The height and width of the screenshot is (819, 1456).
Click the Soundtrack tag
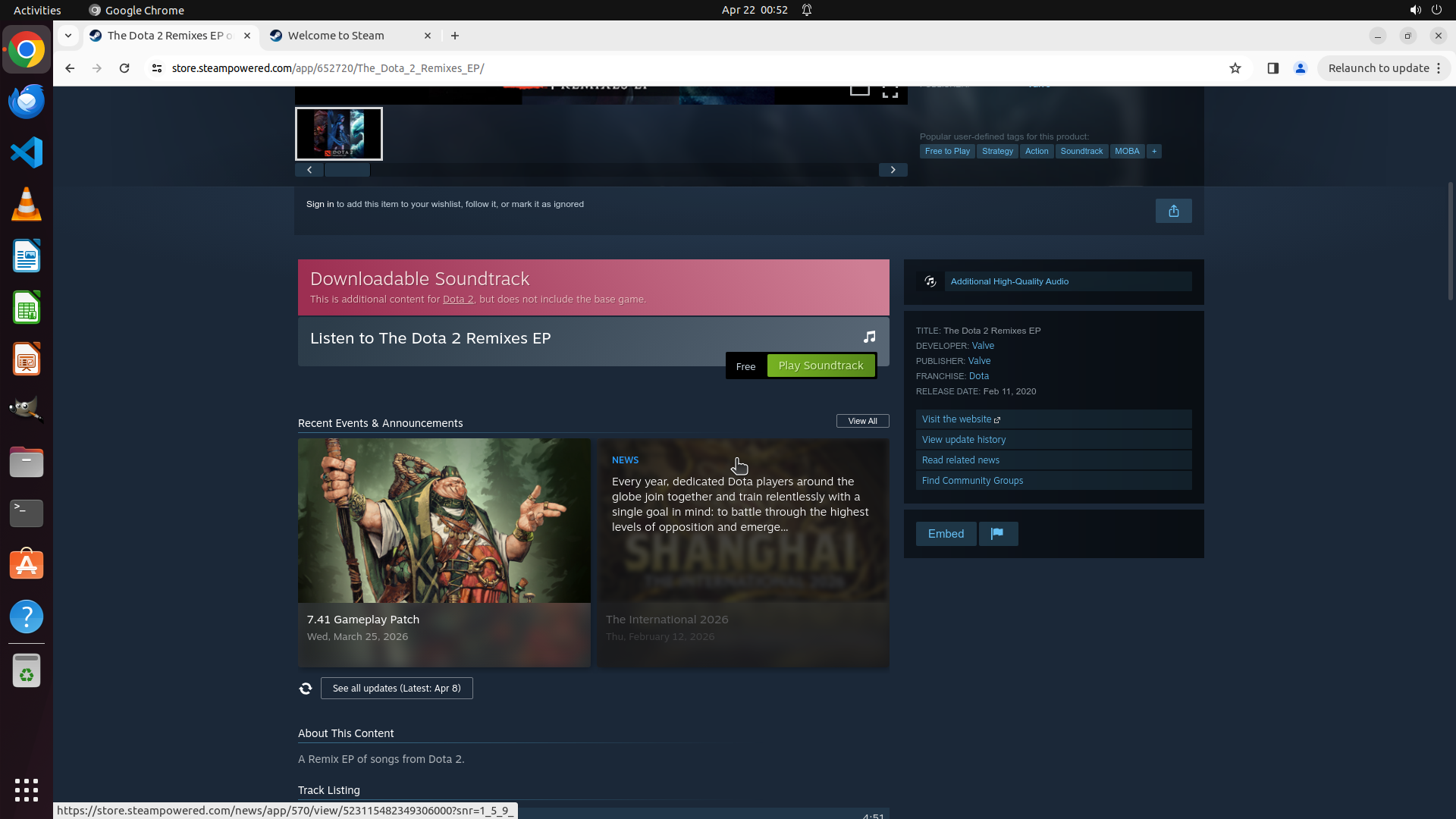click(x=1081, y=151)
